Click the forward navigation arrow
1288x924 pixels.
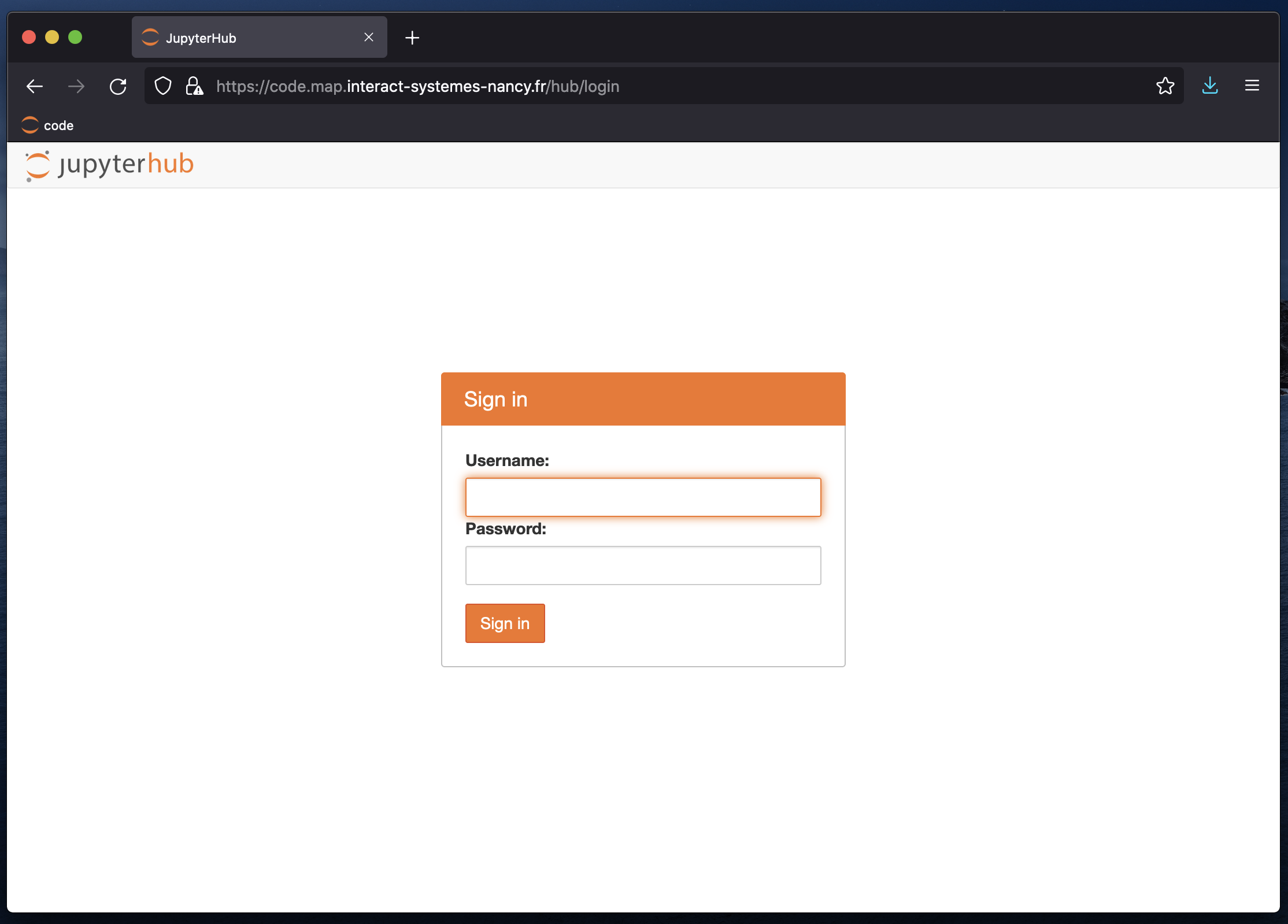click(76, 87)
